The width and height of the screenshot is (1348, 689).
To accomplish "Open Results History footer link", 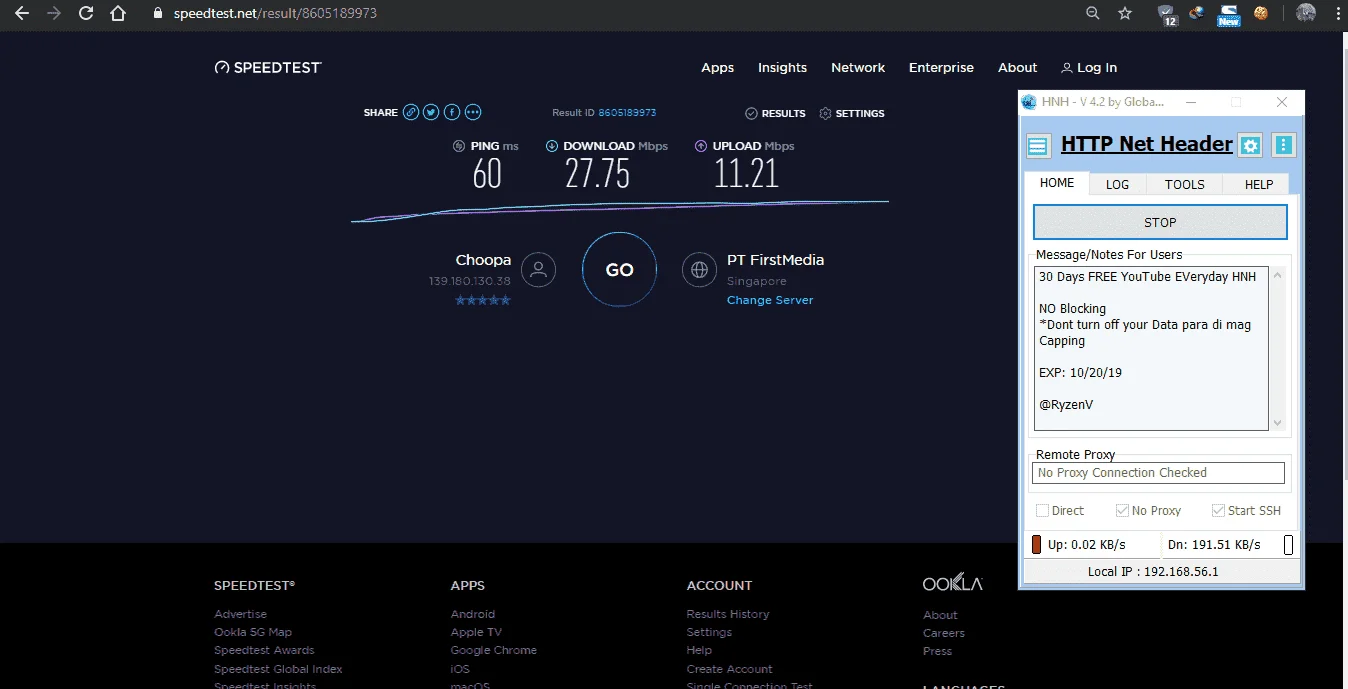I will coord(728,614).
